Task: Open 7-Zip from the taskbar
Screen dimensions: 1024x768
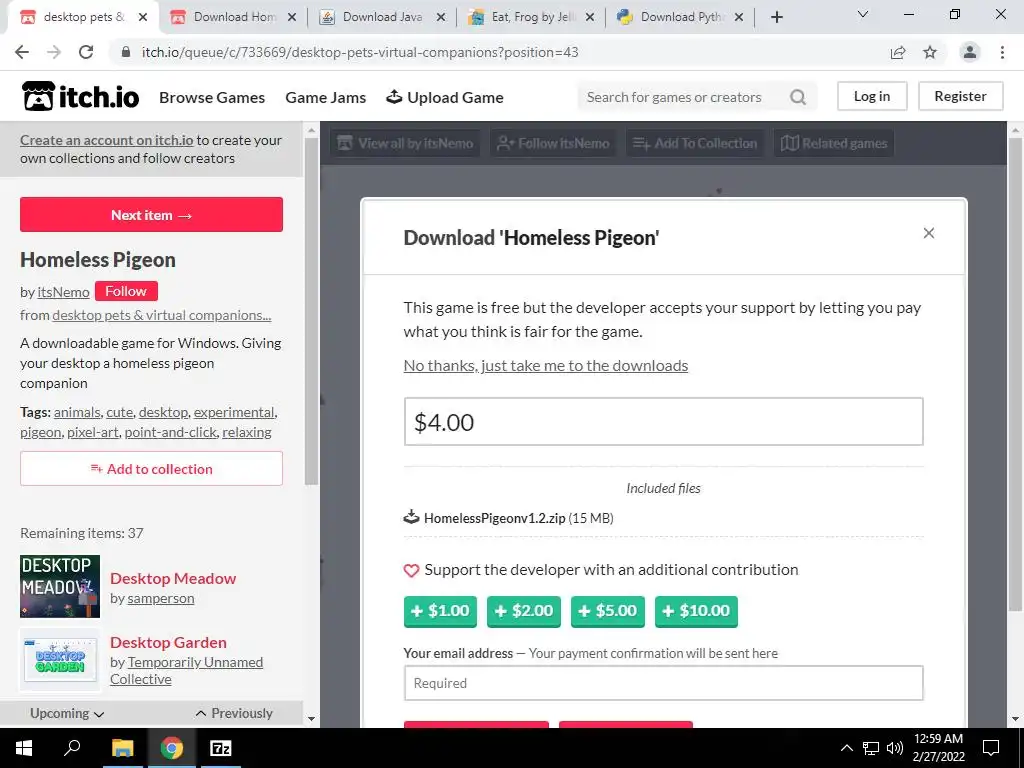Action: (x=221, y=748)
